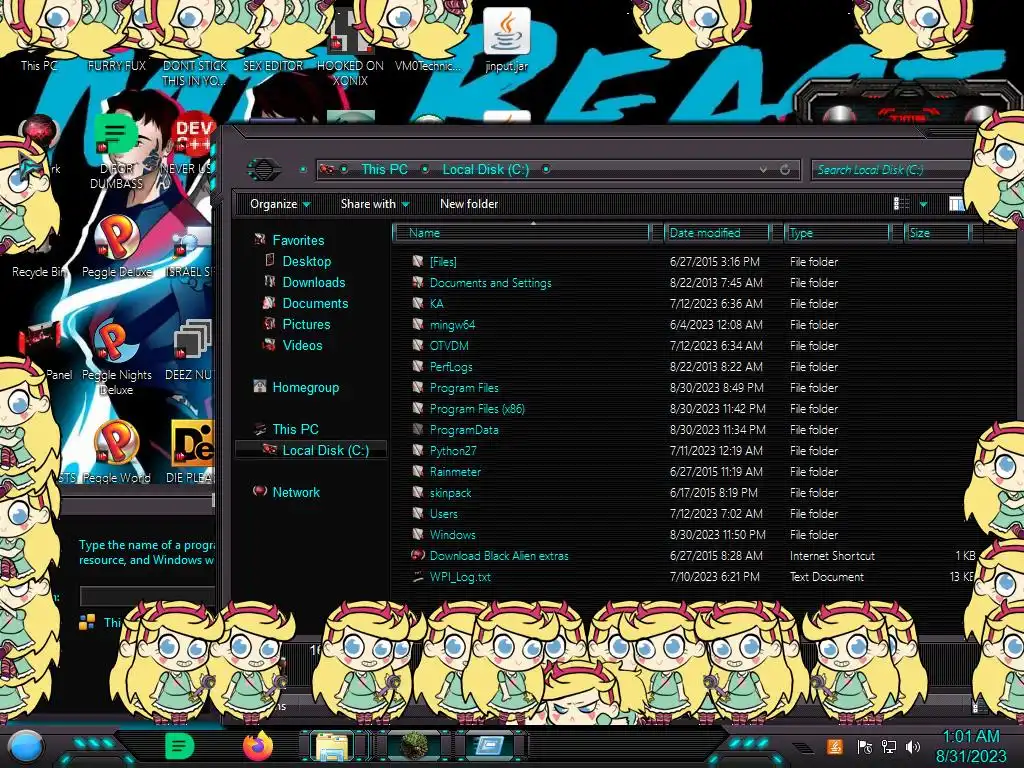Click the New folder button
Screen dimensions: 1024x768
point(469,204)
